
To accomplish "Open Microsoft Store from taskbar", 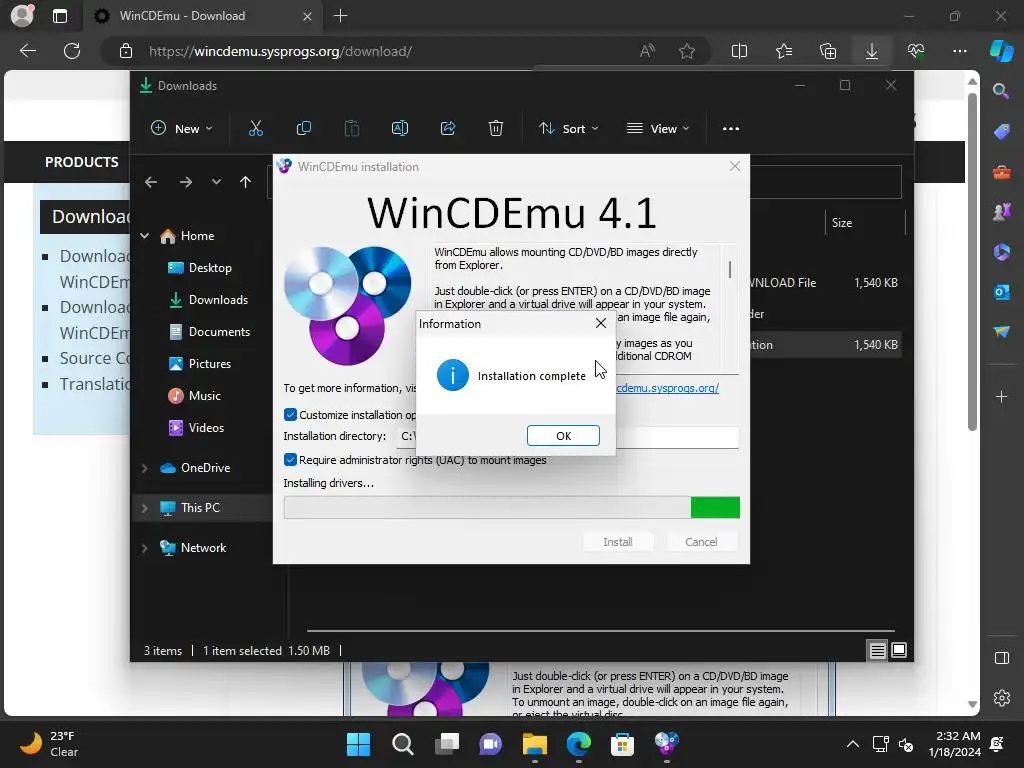I will tap(622, 744).
